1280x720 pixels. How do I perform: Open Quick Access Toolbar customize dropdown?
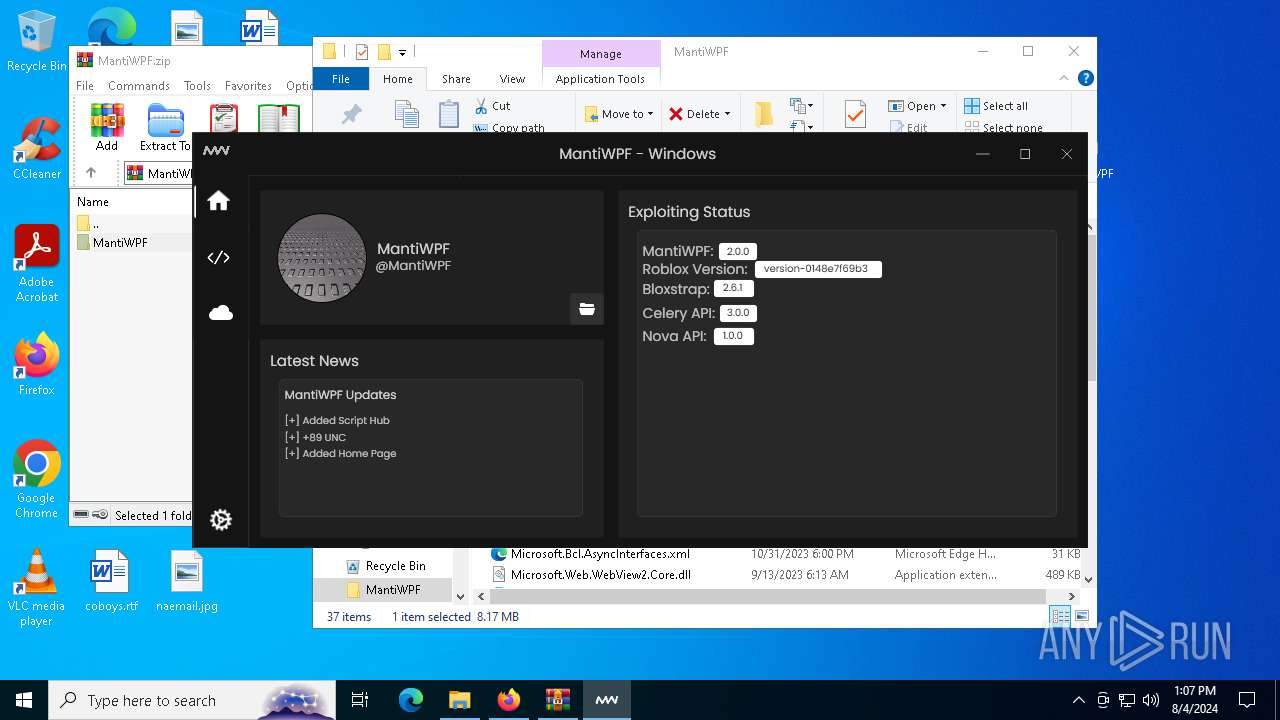402,52
